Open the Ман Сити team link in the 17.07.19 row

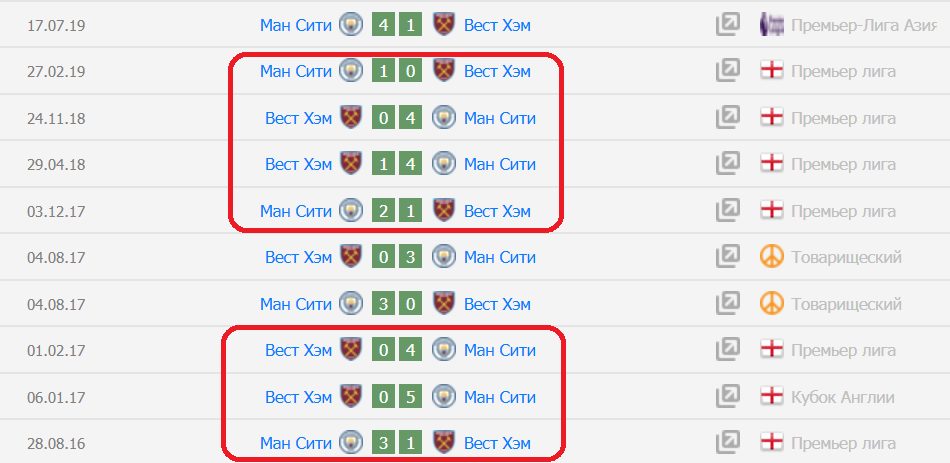click(294, 25)
